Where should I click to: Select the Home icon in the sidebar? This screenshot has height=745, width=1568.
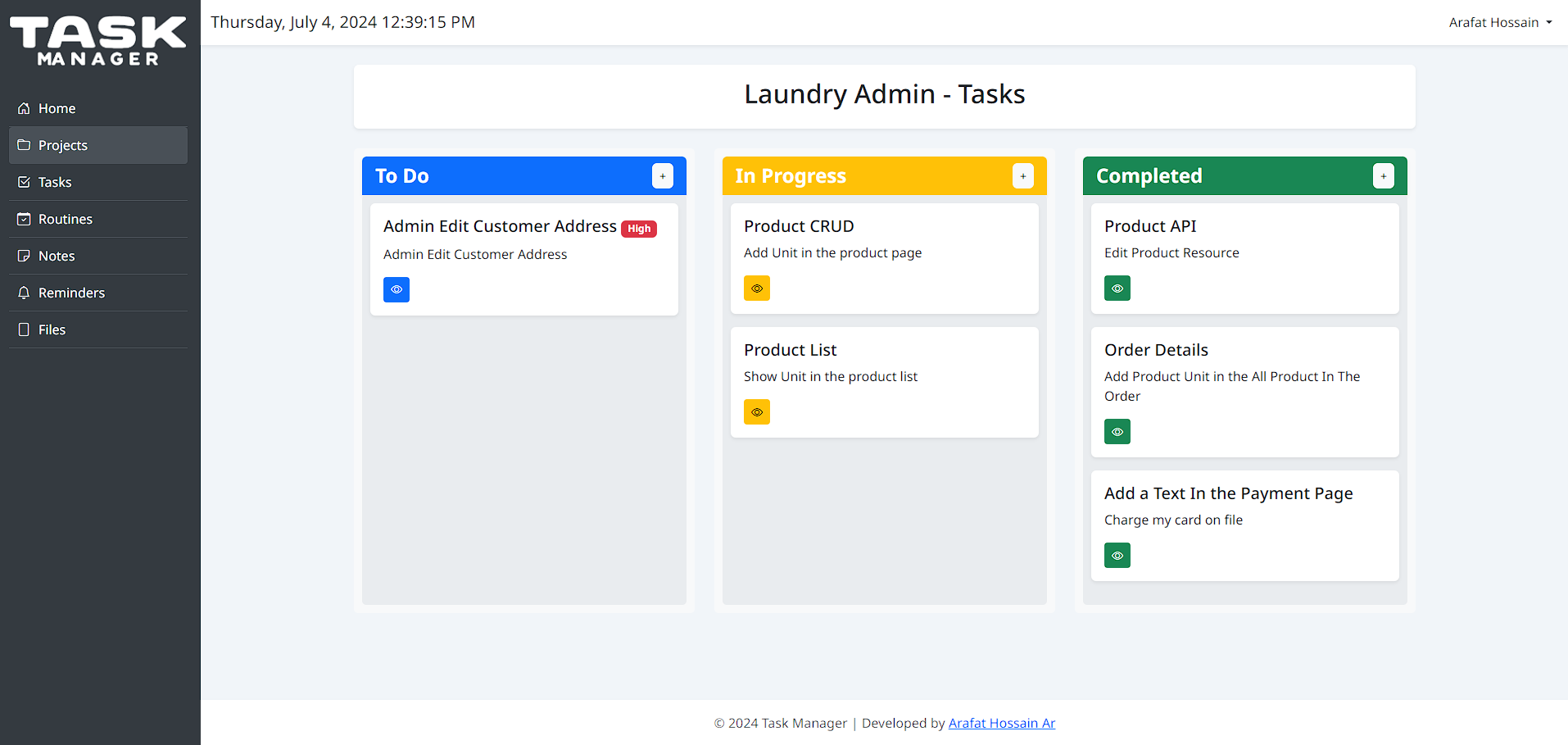(24, 107)
